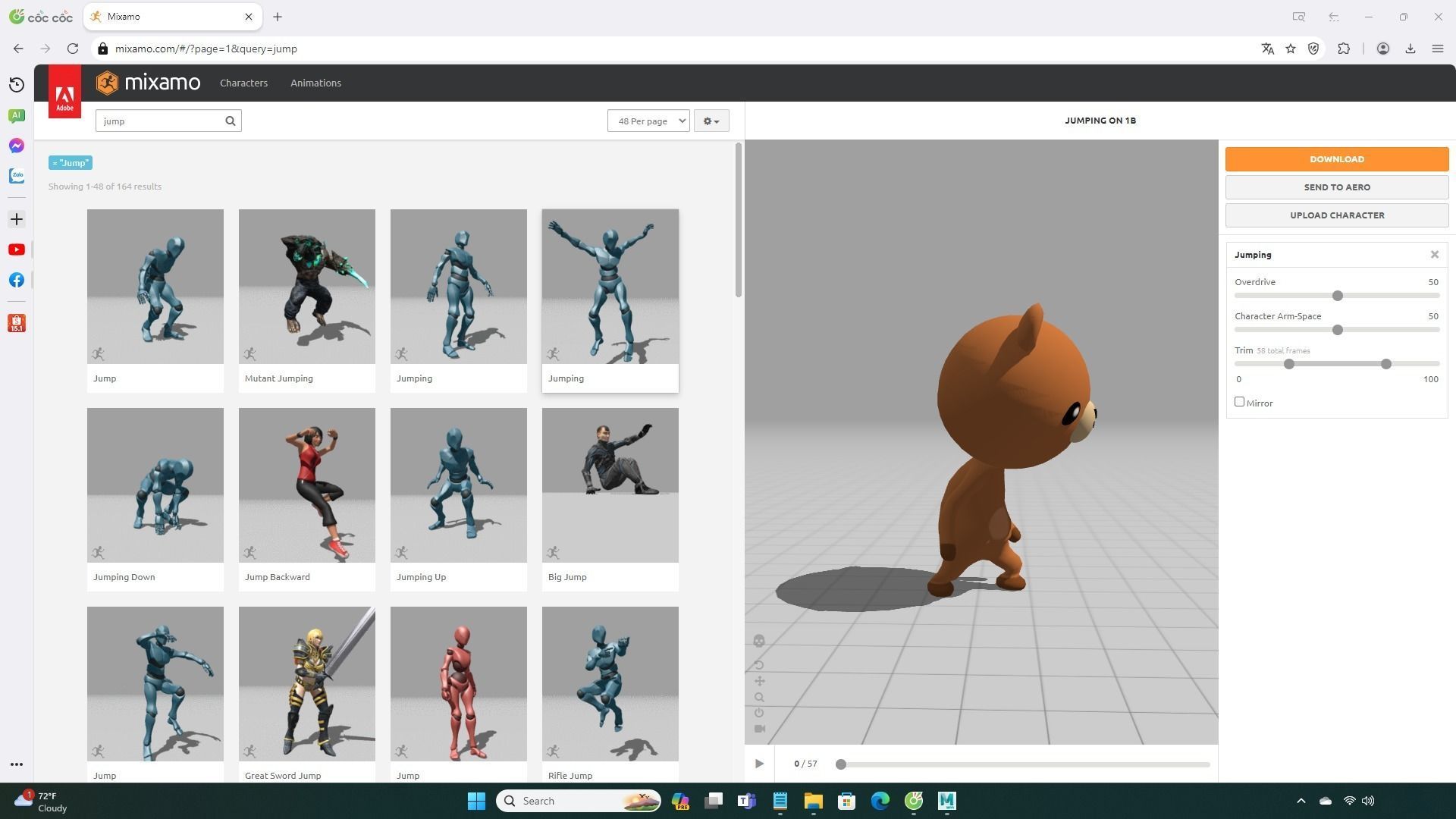Click the Trim start handle
The width and height of the screenshot is (1456, 819).
click(x=1289, y=364)
